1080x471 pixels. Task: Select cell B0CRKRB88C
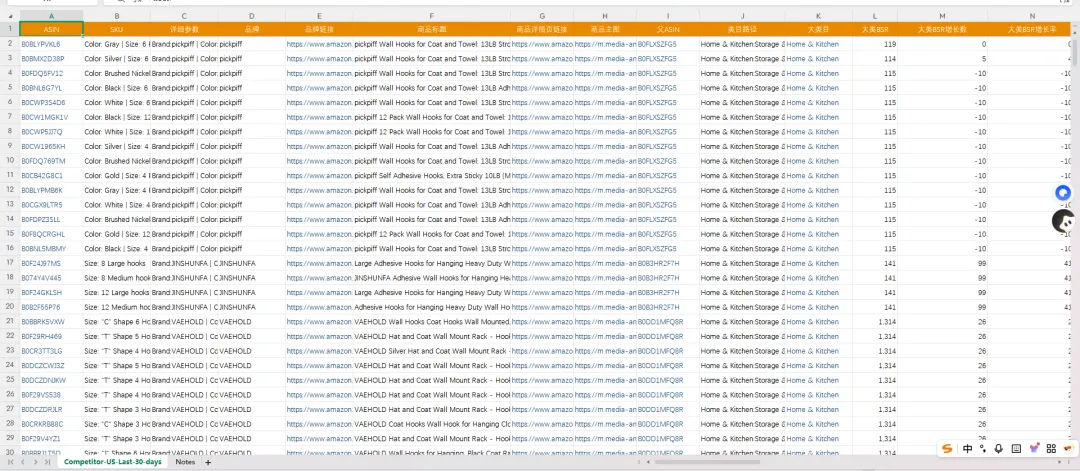coord(52,423)
